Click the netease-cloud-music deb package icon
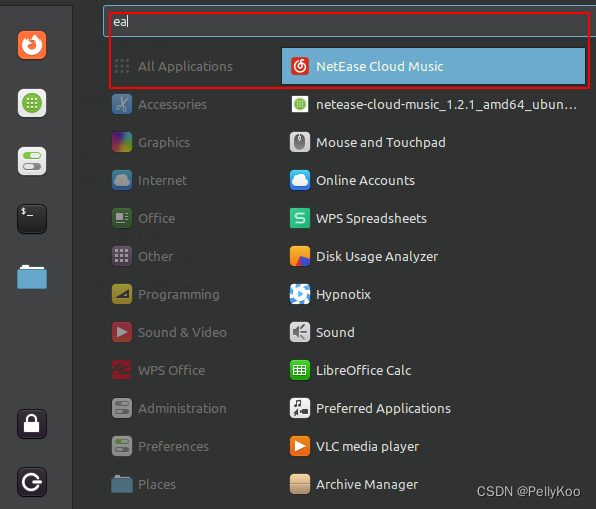Viewport: 596px width, 509px height. pos(300,104)
